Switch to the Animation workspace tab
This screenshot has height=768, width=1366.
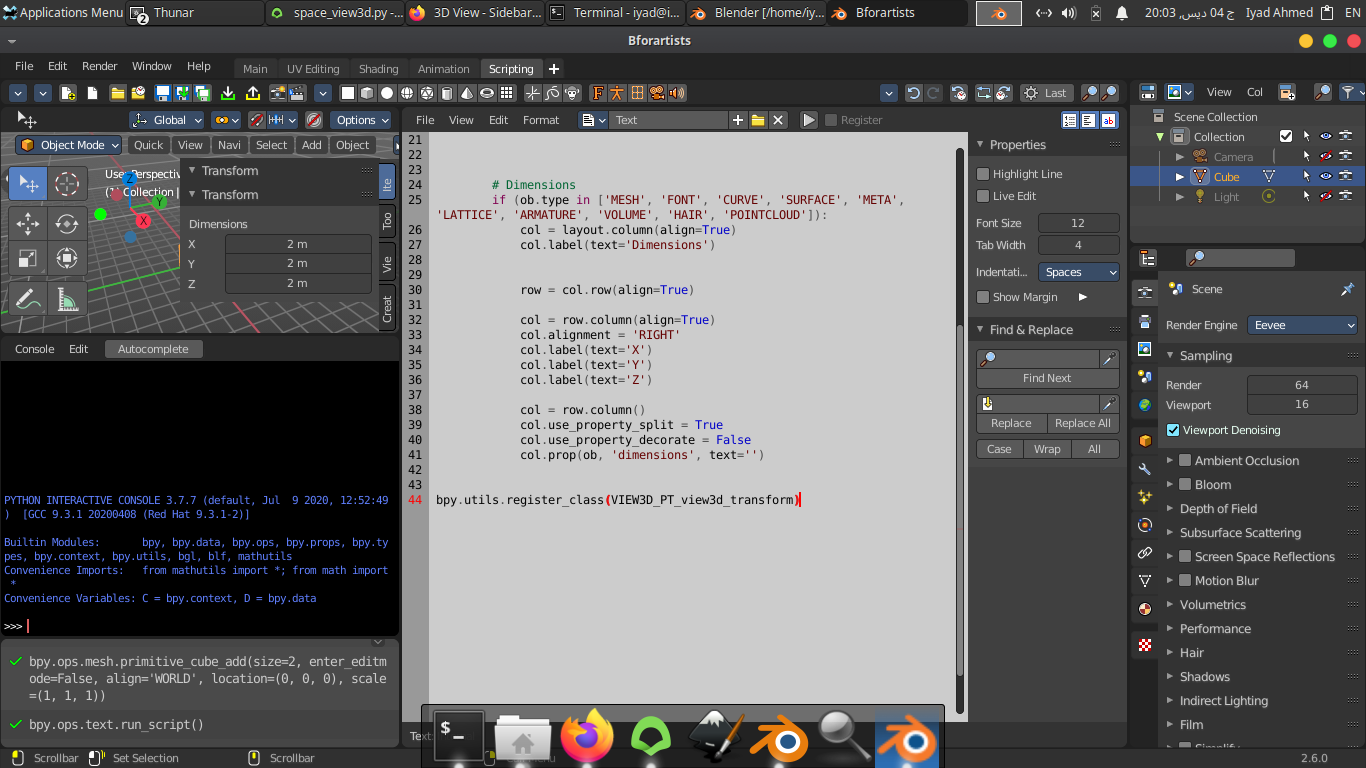click(x=443, y=69)
